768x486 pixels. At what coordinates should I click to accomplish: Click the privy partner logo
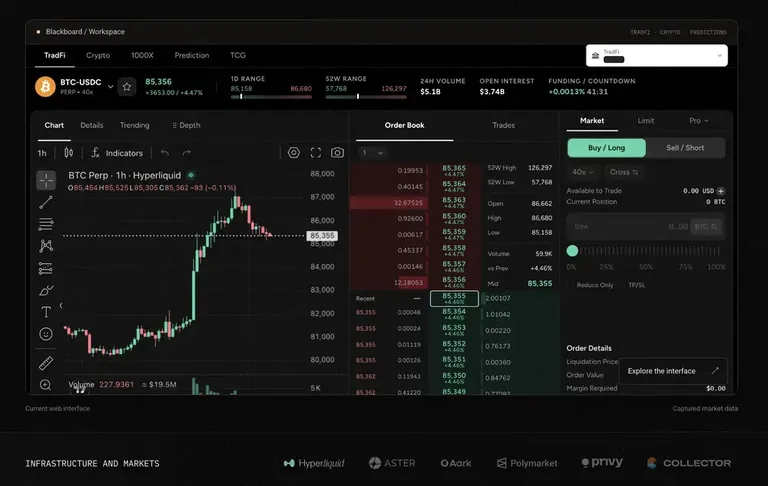point(601,462)
